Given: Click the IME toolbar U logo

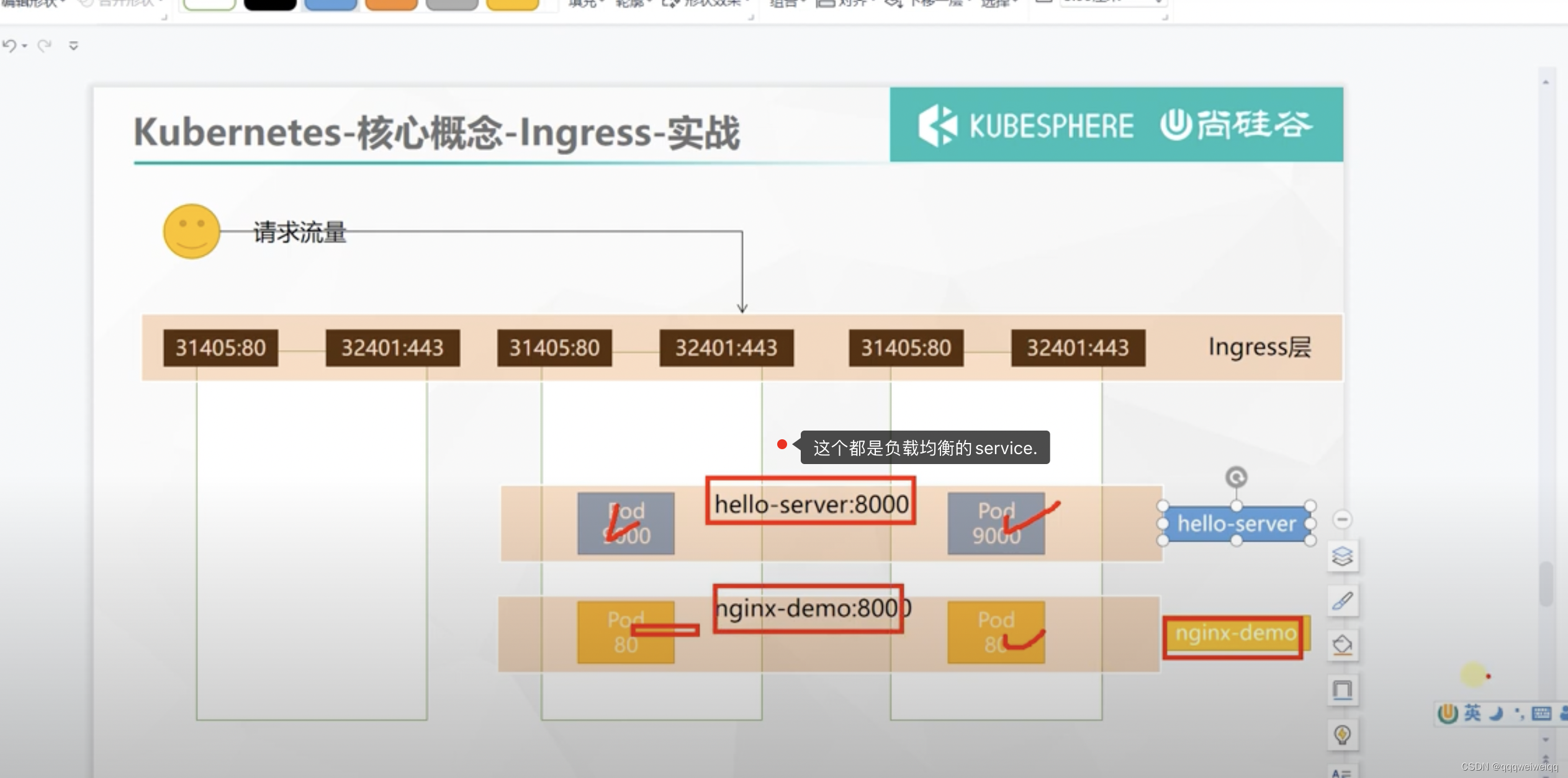Looking at the screenshot, I should click(1448, 713).
